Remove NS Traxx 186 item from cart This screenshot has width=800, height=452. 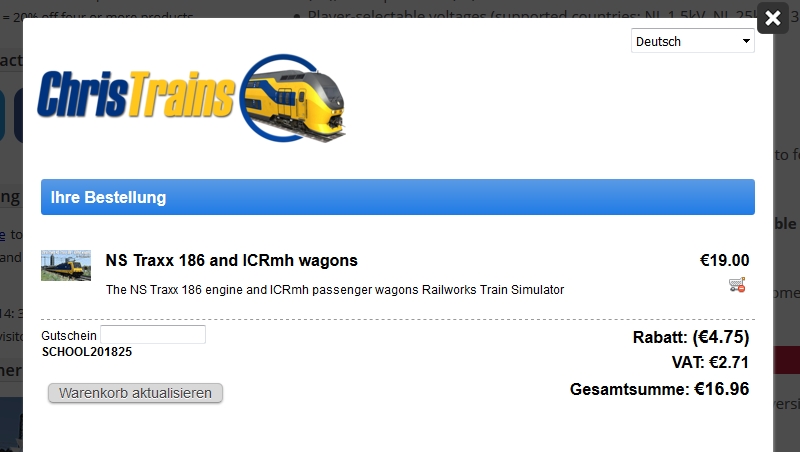point(737,285)
